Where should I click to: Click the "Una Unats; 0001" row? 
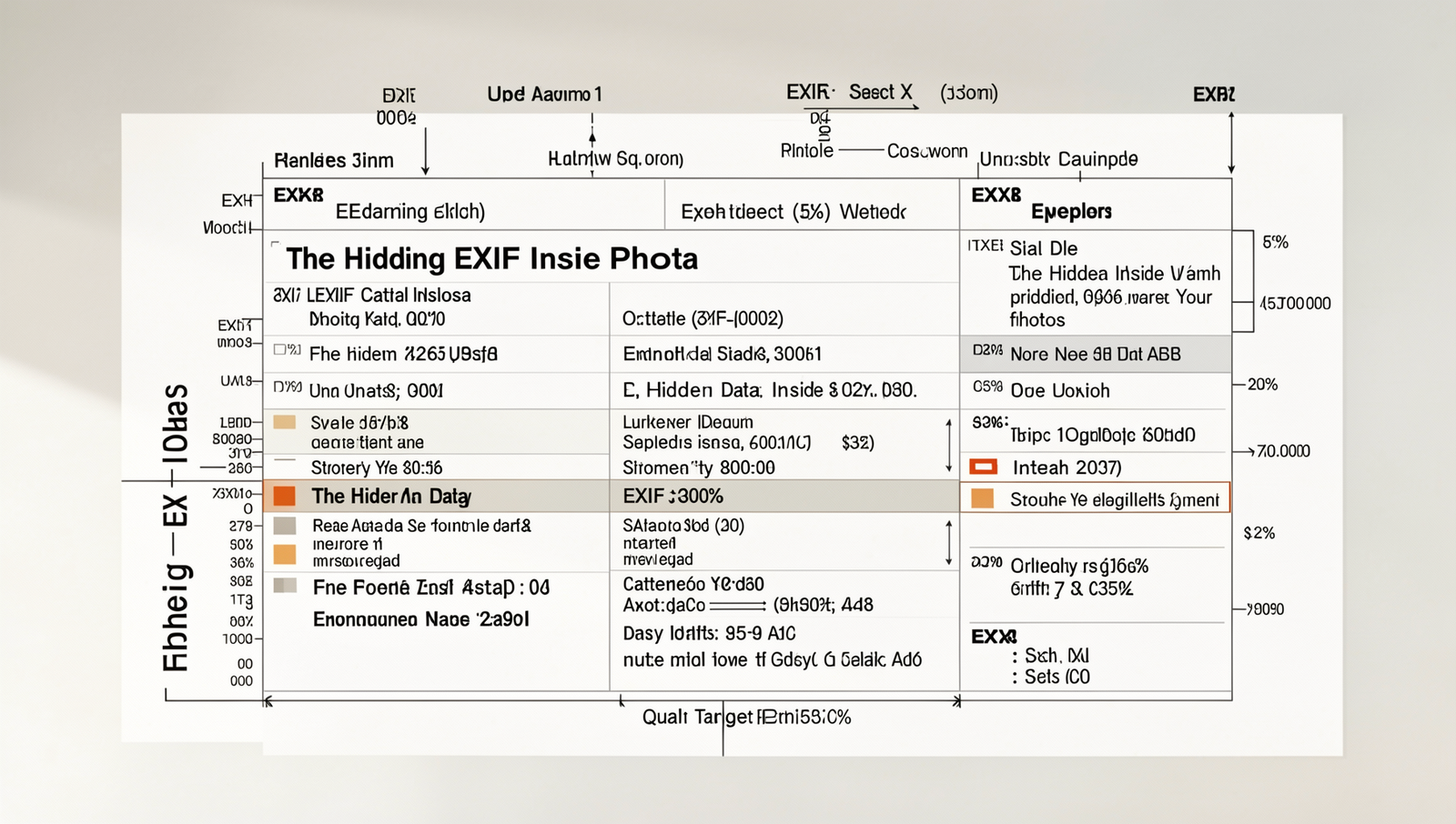click(x=376, y=391)
